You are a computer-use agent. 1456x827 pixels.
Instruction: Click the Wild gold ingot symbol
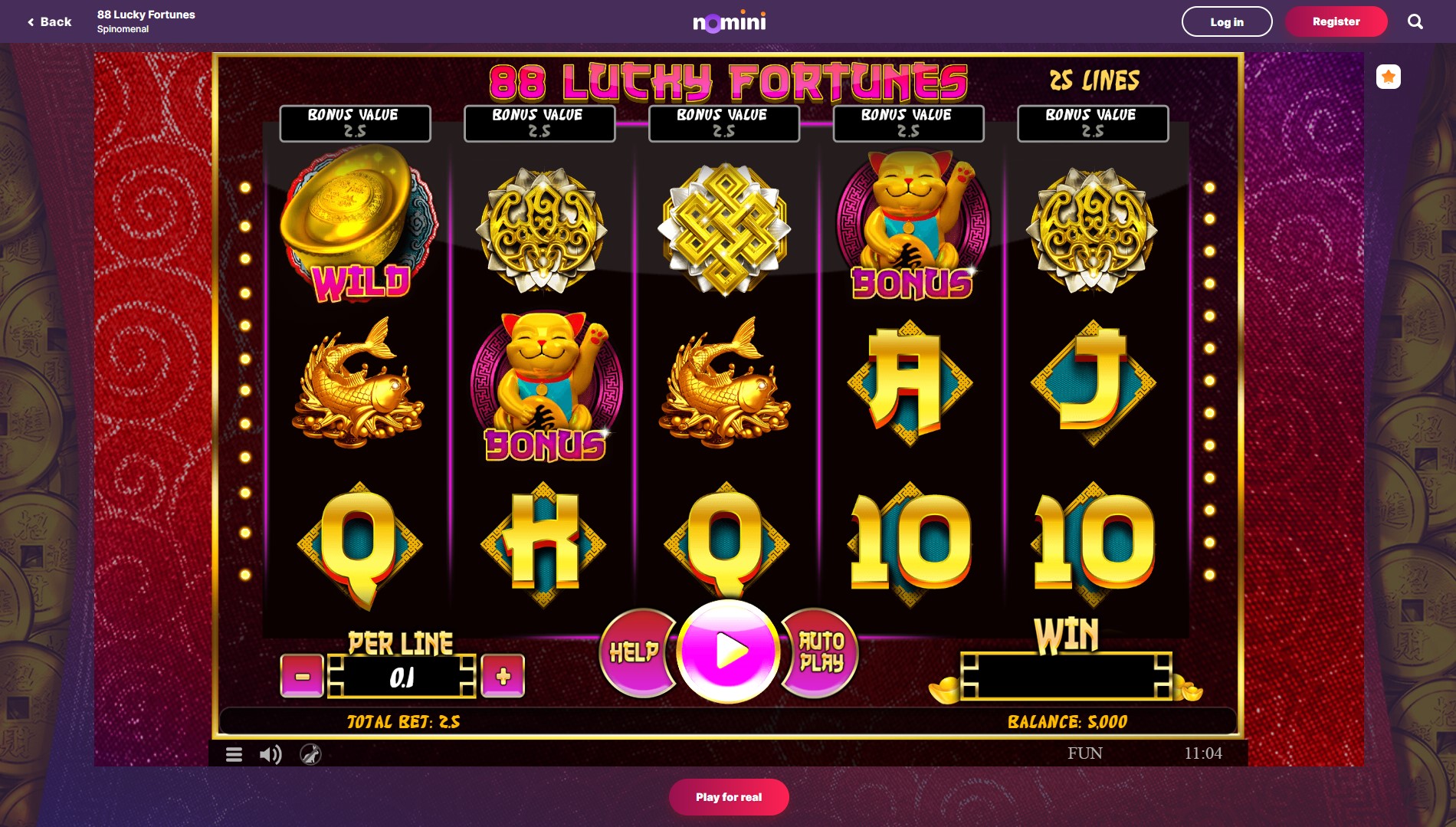click(x=359, y=224)
